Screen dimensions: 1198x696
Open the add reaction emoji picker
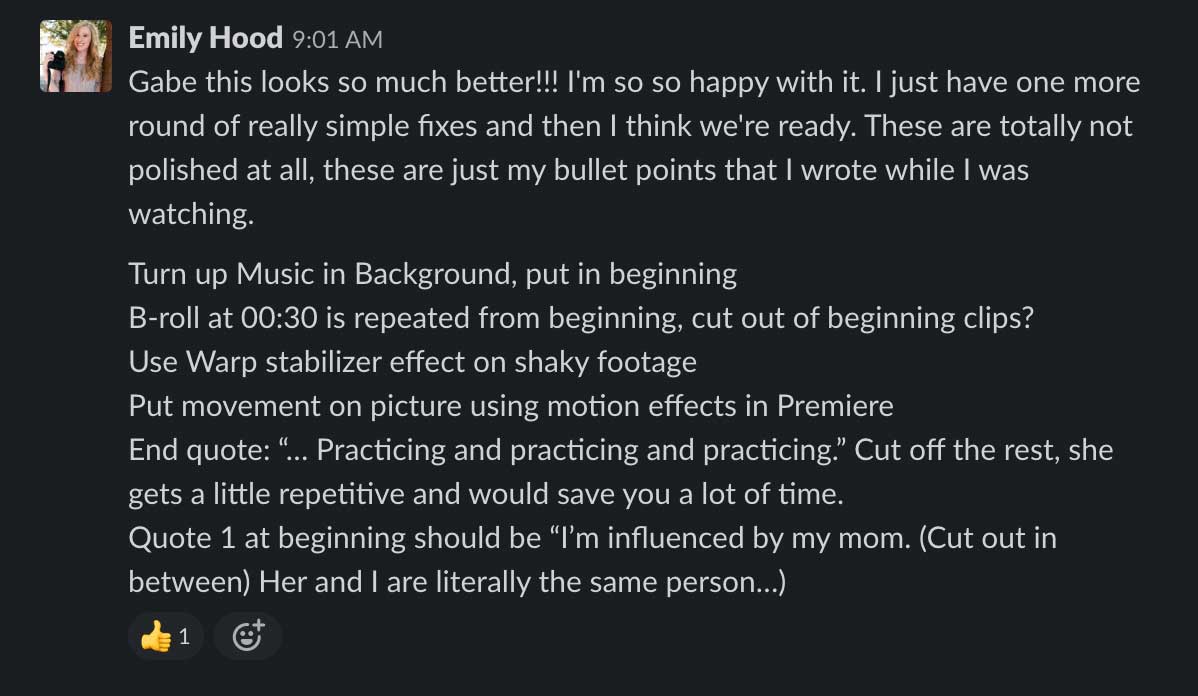[247, 636]
